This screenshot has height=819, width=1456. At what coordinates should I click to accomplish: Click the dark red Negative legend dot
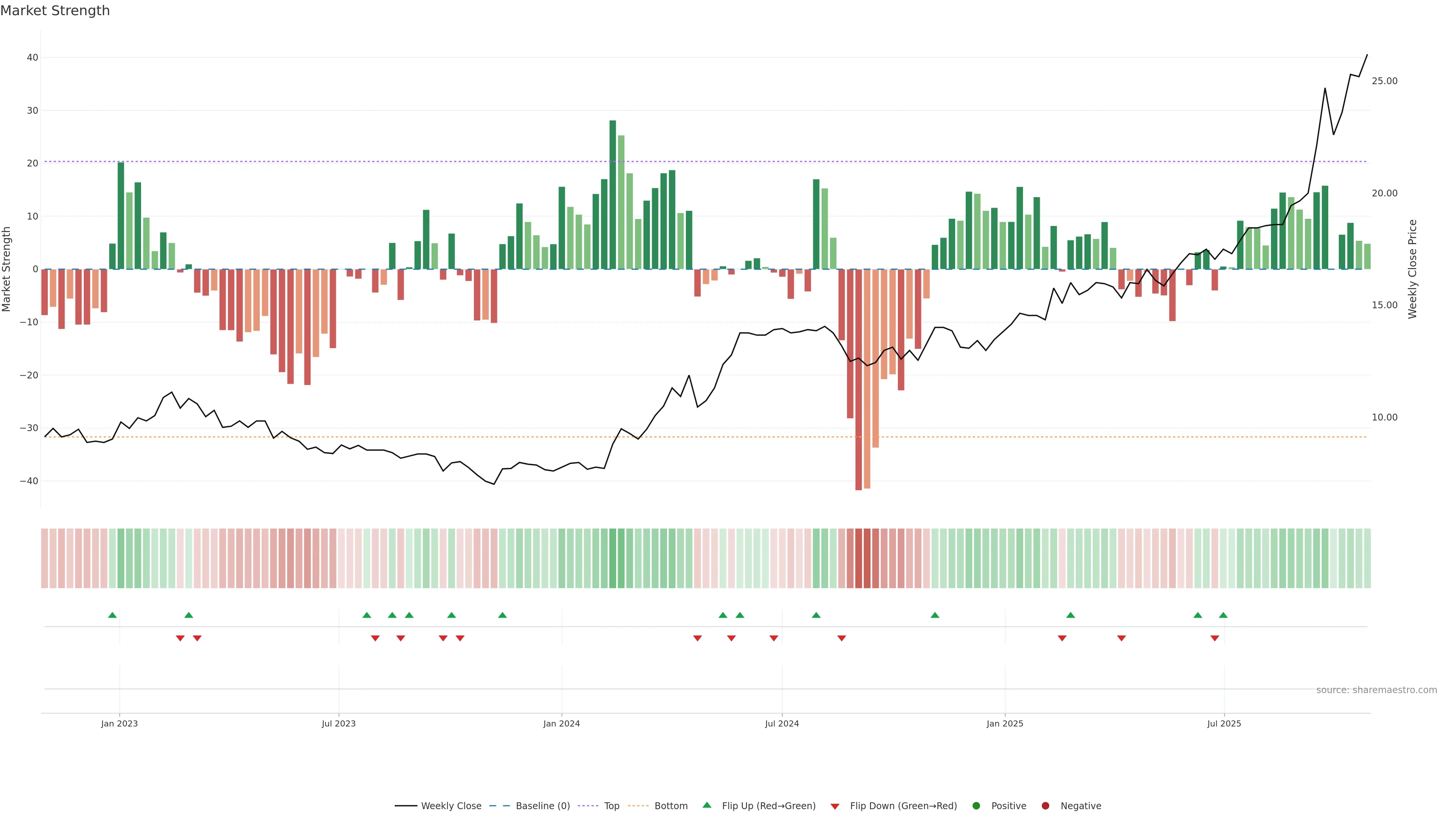pyautogui.click(x=1045, y=806)
